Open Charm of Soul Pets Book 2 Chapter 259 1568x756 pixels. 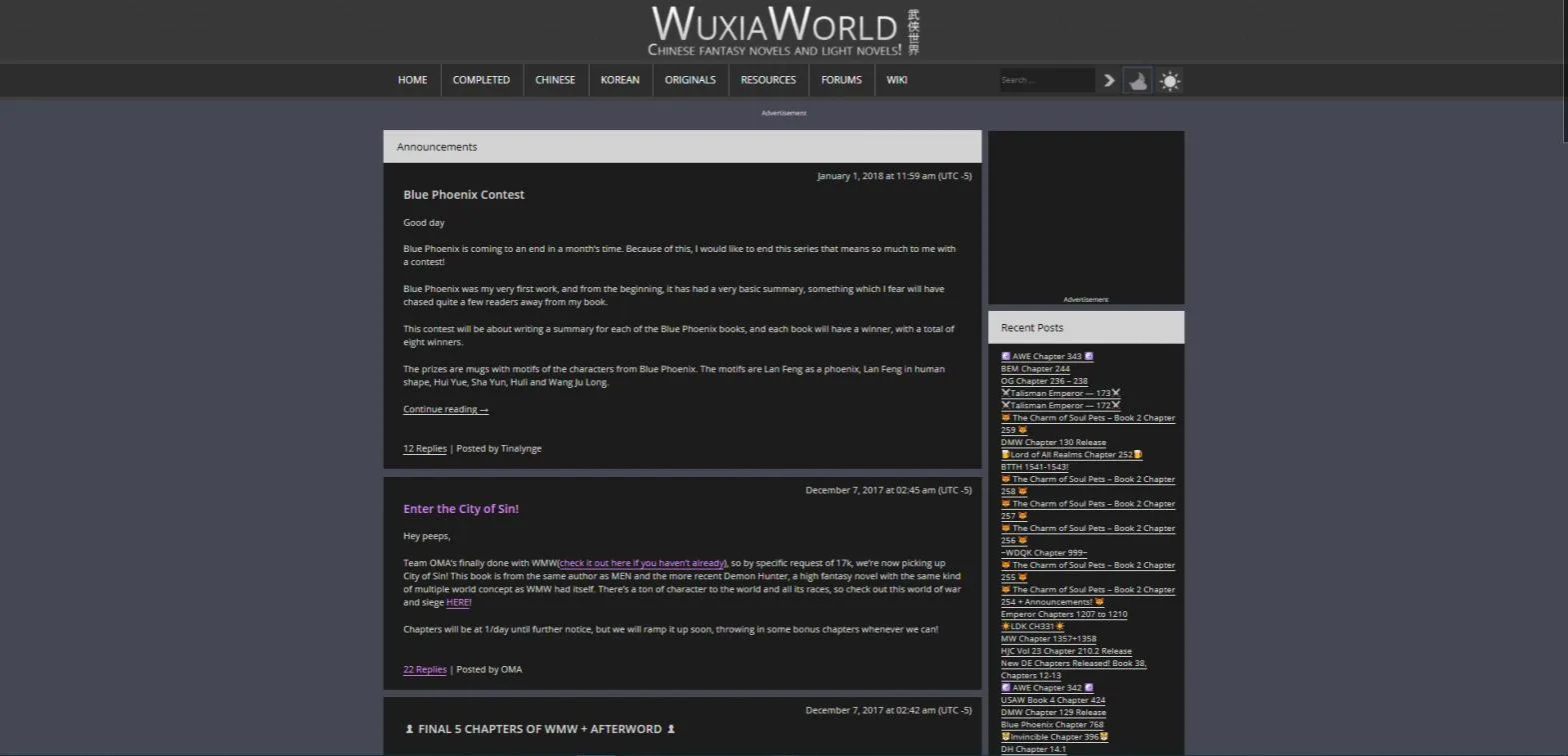[1087, 424]
